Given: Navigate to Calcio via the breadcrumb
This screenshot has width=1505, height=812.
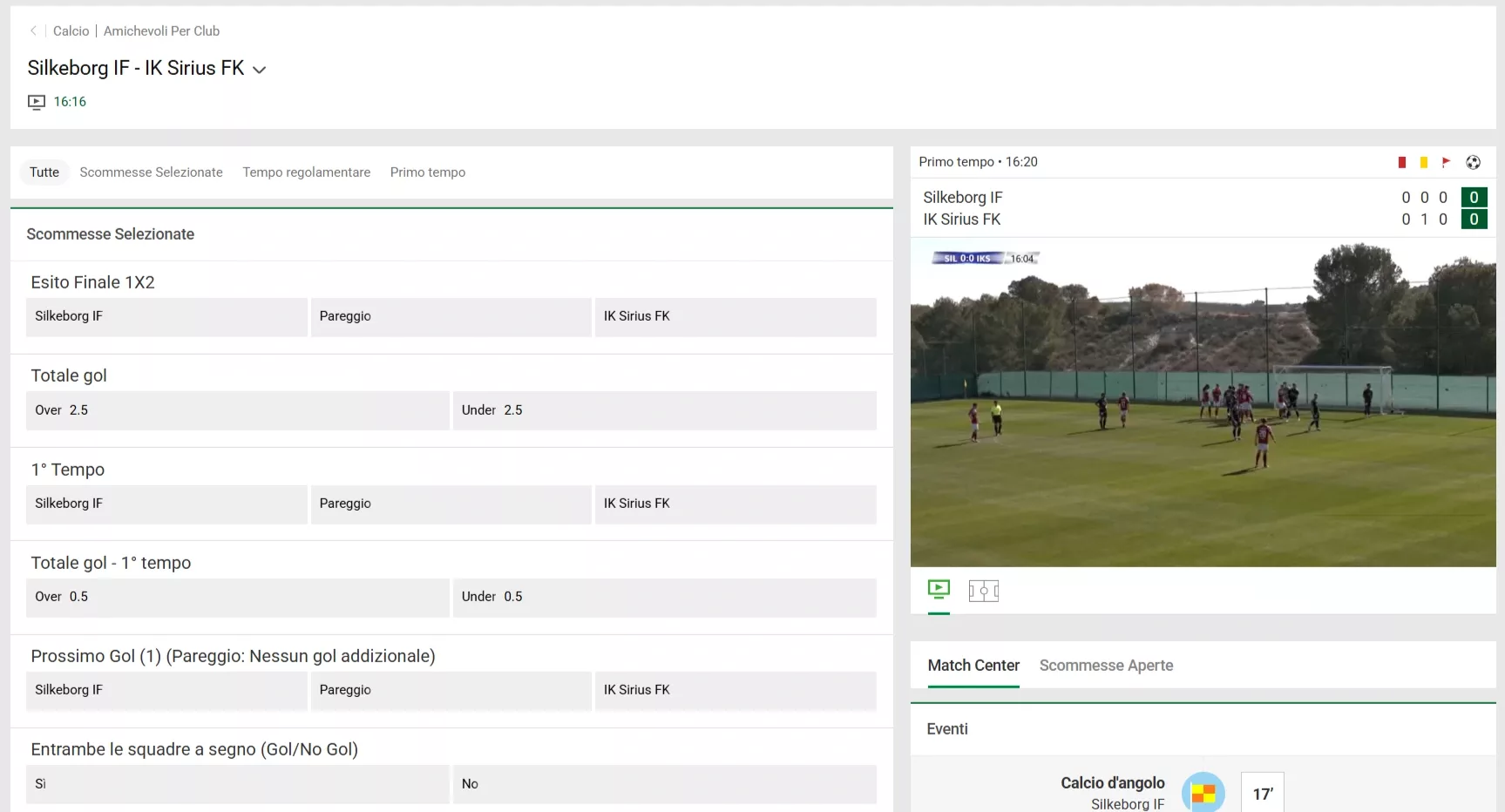Looking at the screenshot, I should (71, 30).
